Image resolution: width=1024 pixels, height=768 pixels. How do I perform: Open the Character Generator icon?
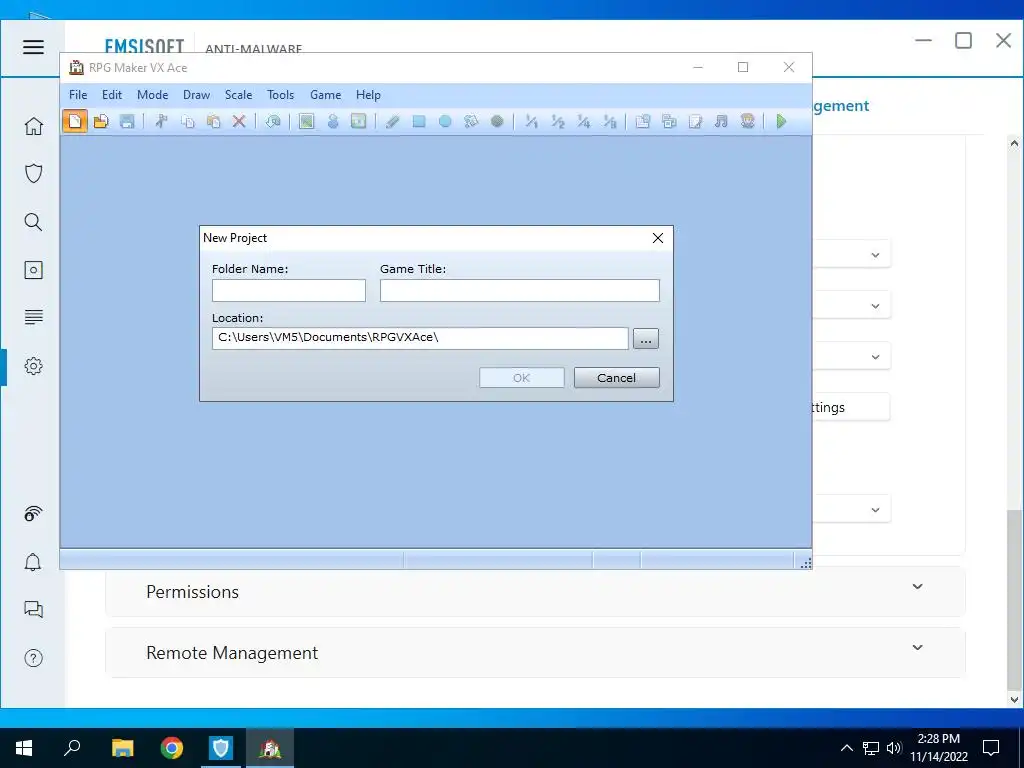pos(748,121)
